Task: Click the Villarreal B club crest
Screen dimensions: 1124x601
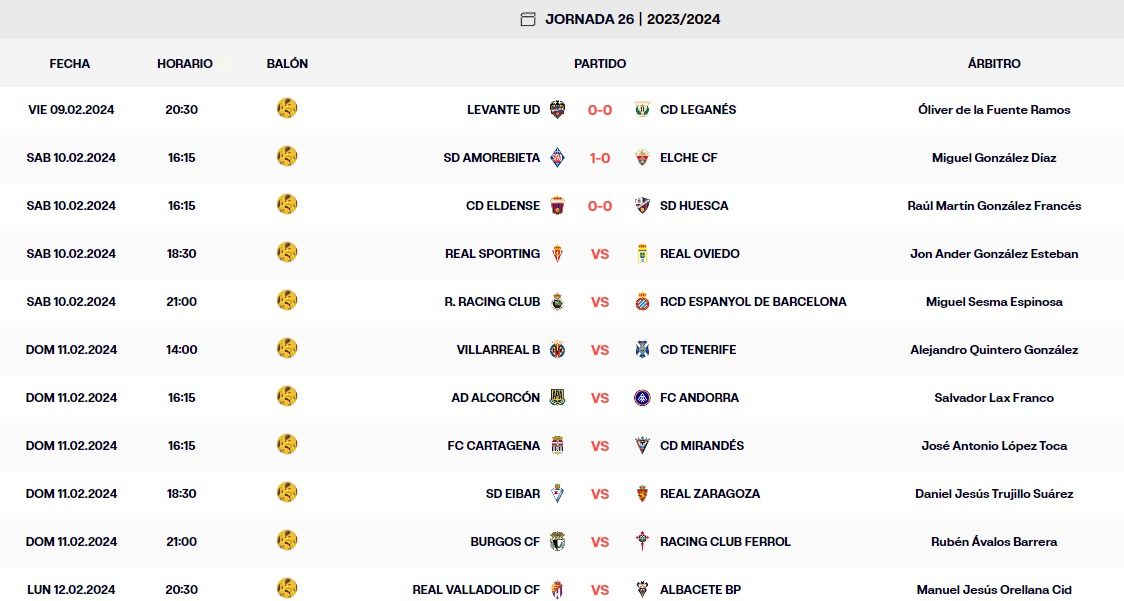Action: pos(558,350)
